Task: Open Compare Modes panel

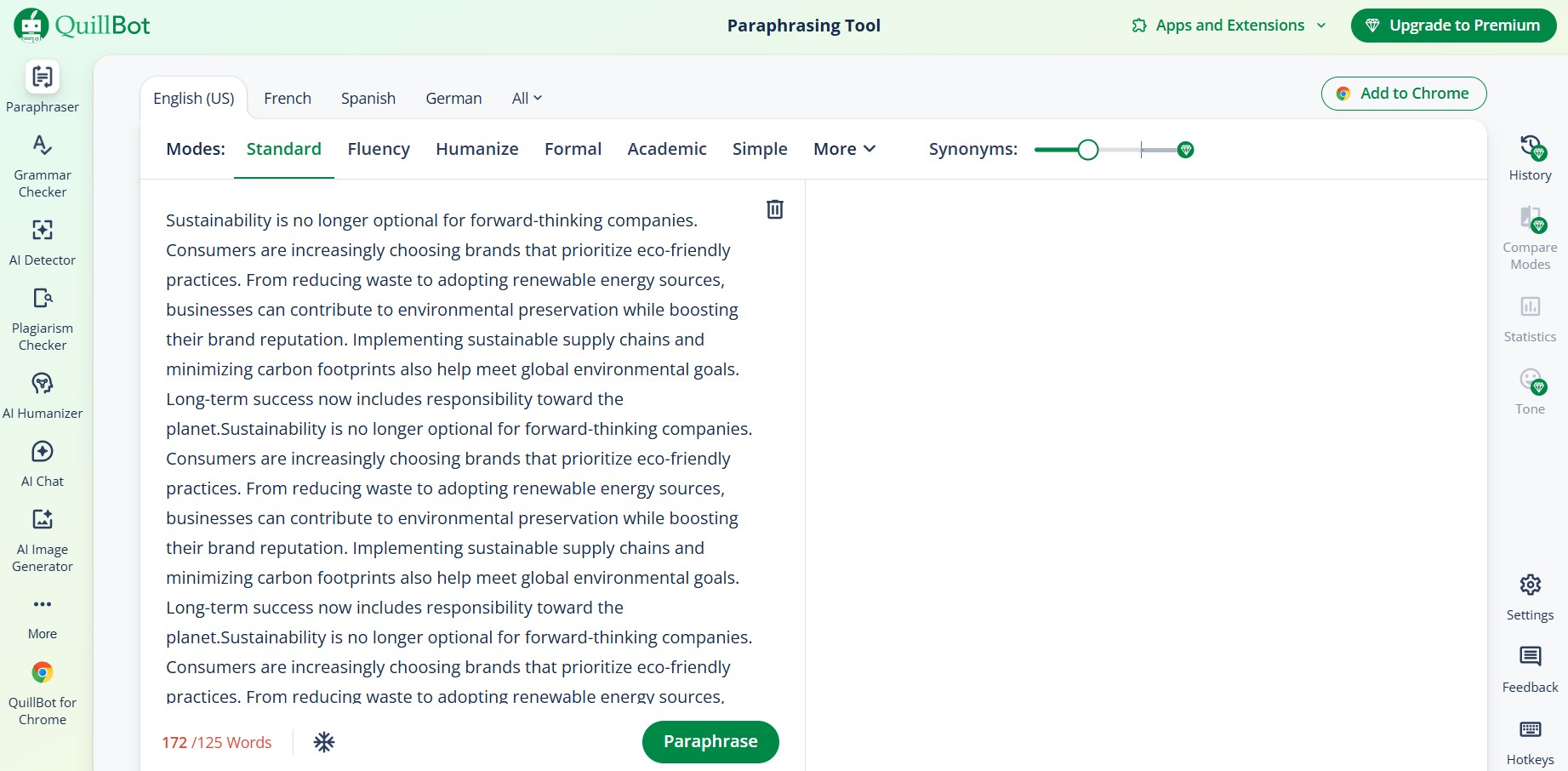Action: [1529, 234]
